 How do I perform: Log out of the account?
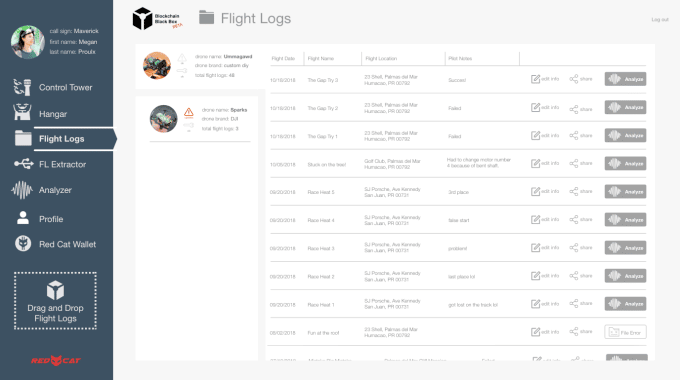660,20
